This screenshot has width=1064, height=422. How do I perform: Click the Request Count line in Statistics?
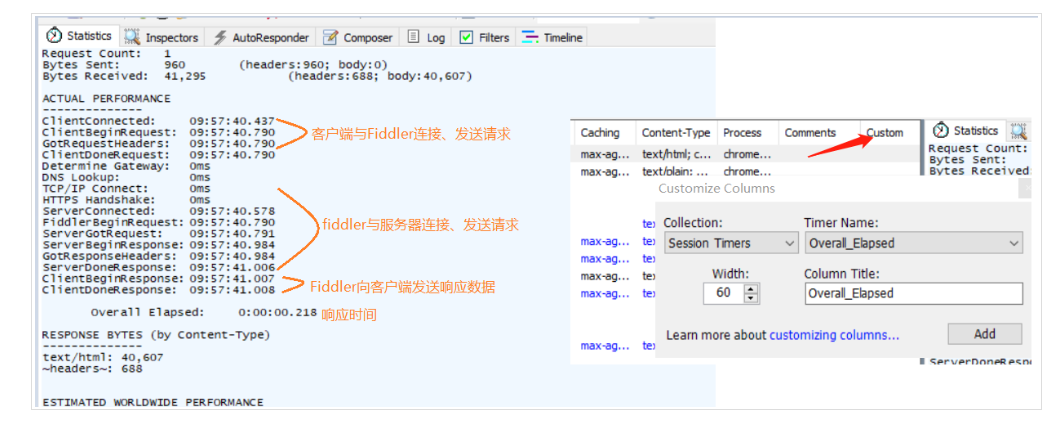pos(107,54)
